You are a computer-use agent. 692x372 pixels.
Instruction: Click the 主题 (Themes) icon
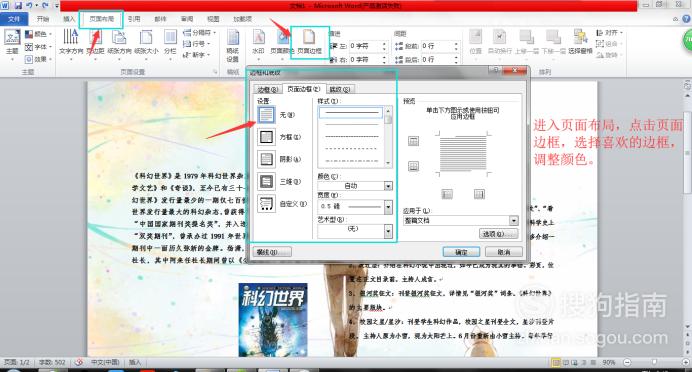12,42
